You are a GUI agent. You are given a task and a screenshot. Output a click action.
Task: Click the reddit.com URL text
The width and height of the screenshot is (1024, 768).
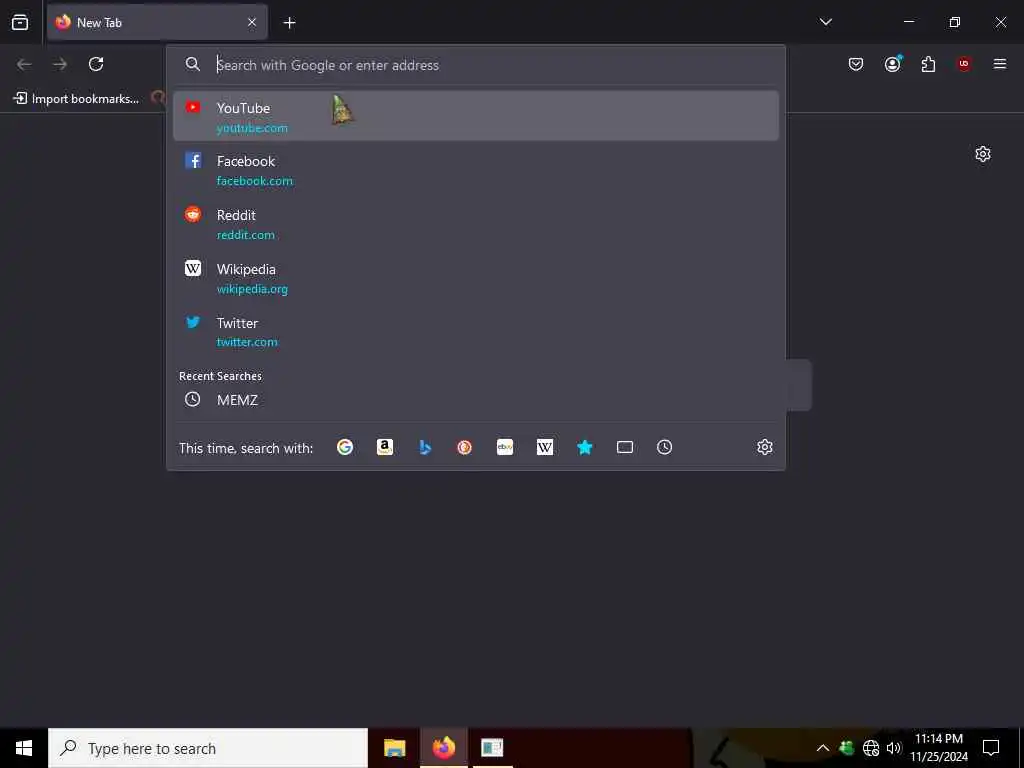point(246,235)
